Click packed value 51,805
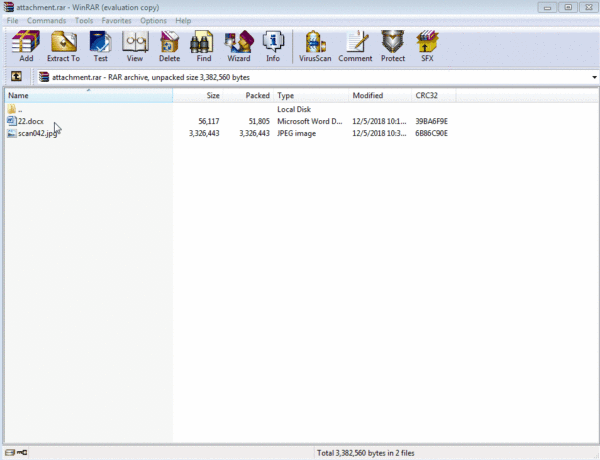This screenshot has height=460, width=600. [259, 121]
